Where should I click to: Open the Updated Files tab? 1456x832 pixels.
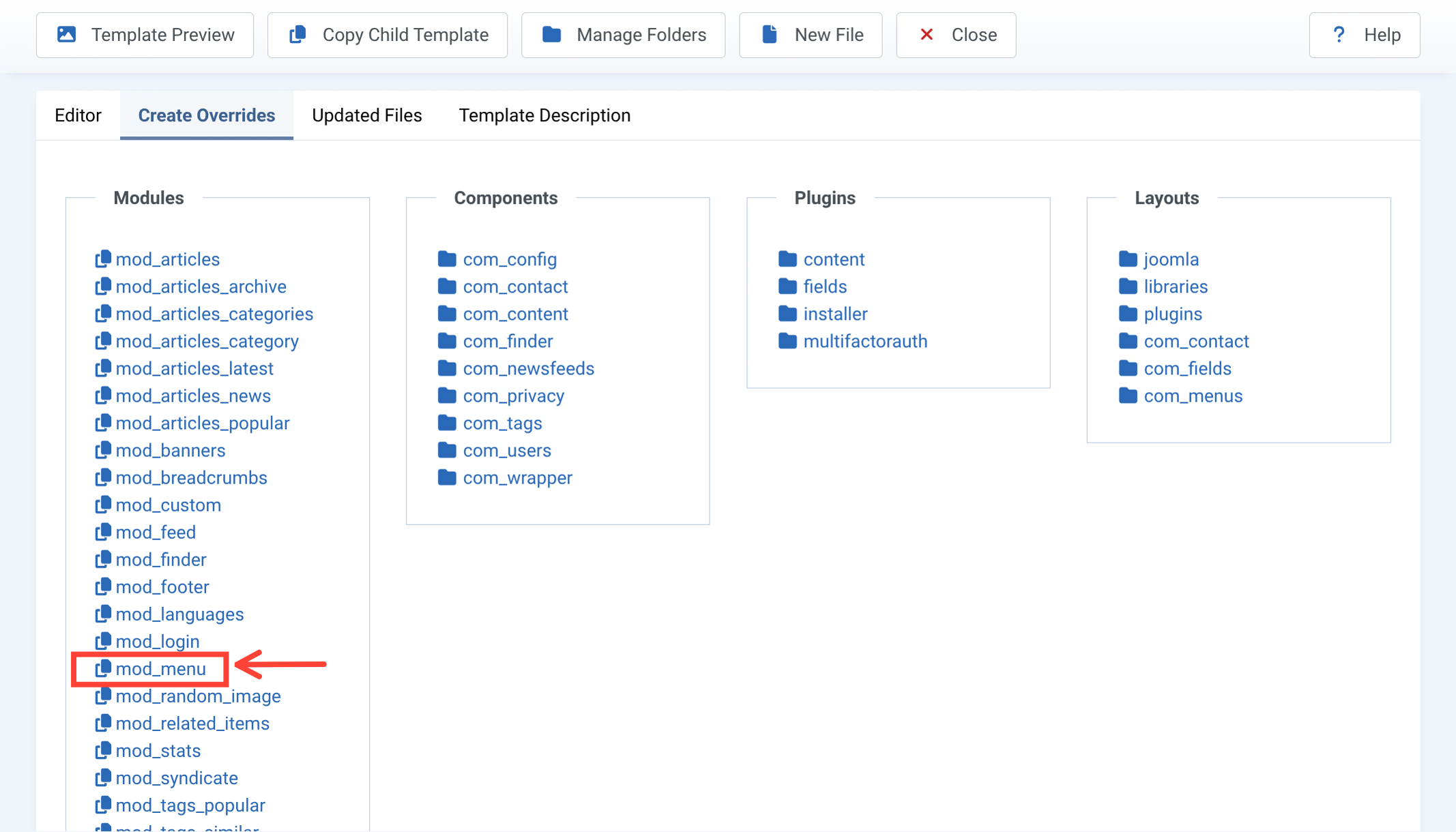point(366,115)
